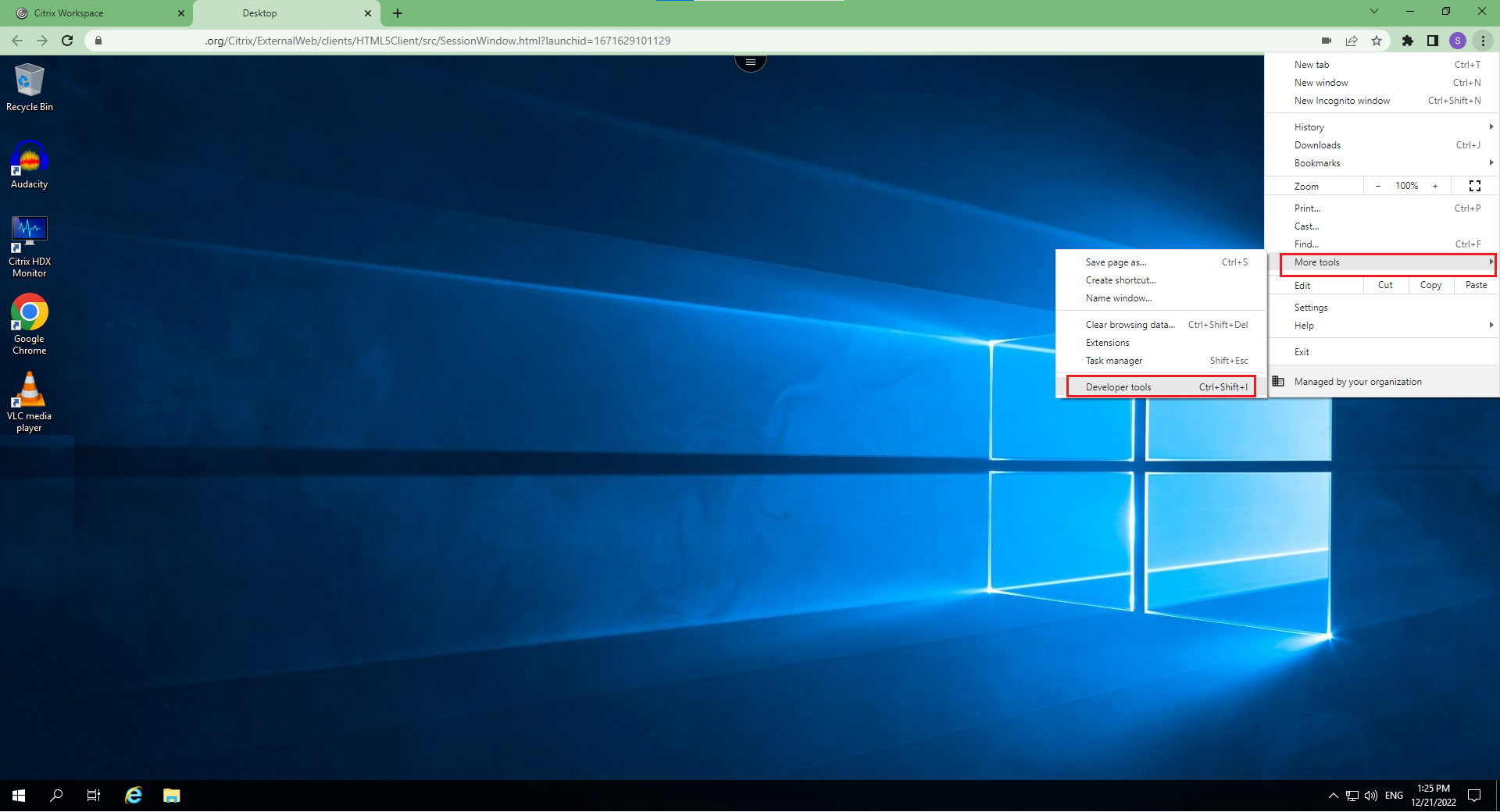The image size is (1500, 812).
Task: Open Audacity desktop shortcut
Action: (x=30, y=165)
